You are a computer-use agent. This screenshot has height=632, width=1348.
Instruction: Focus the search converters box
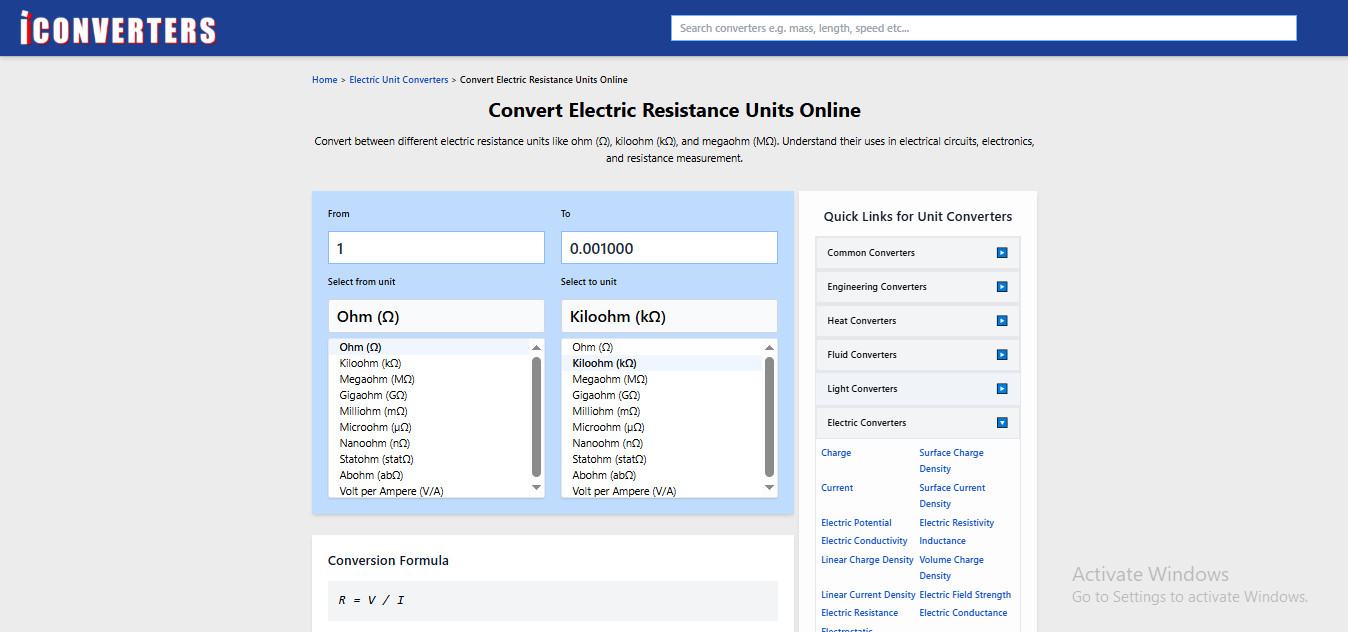pos(983,28)
